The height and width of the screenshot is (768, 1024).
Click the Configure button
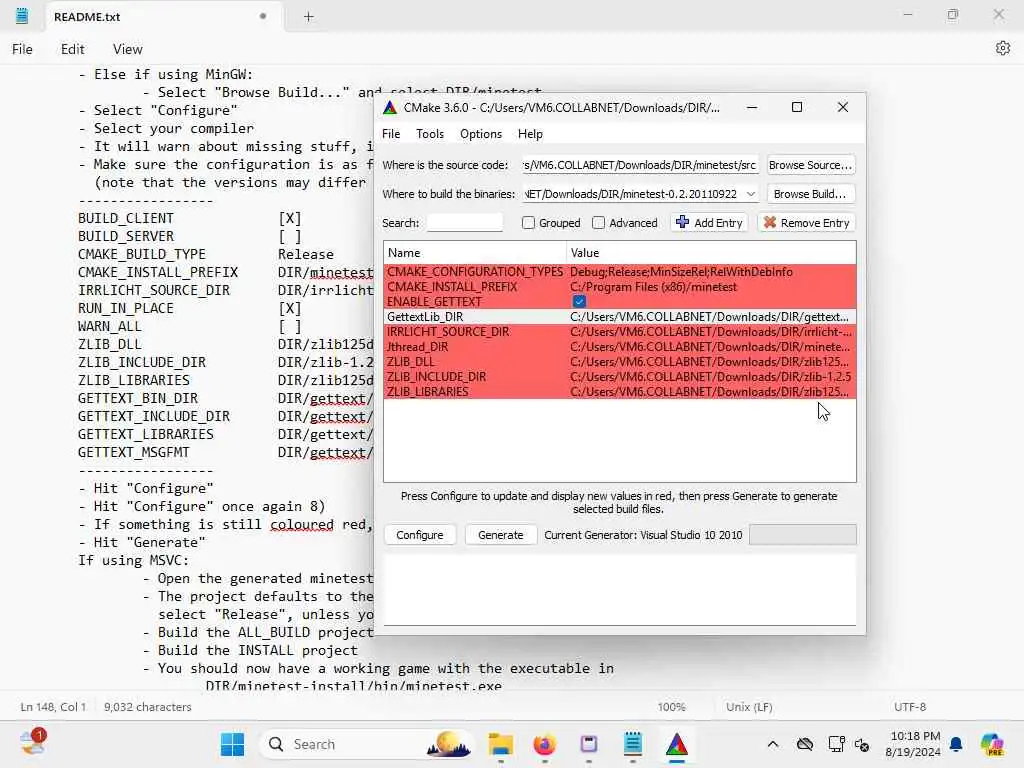coord(419,535)
